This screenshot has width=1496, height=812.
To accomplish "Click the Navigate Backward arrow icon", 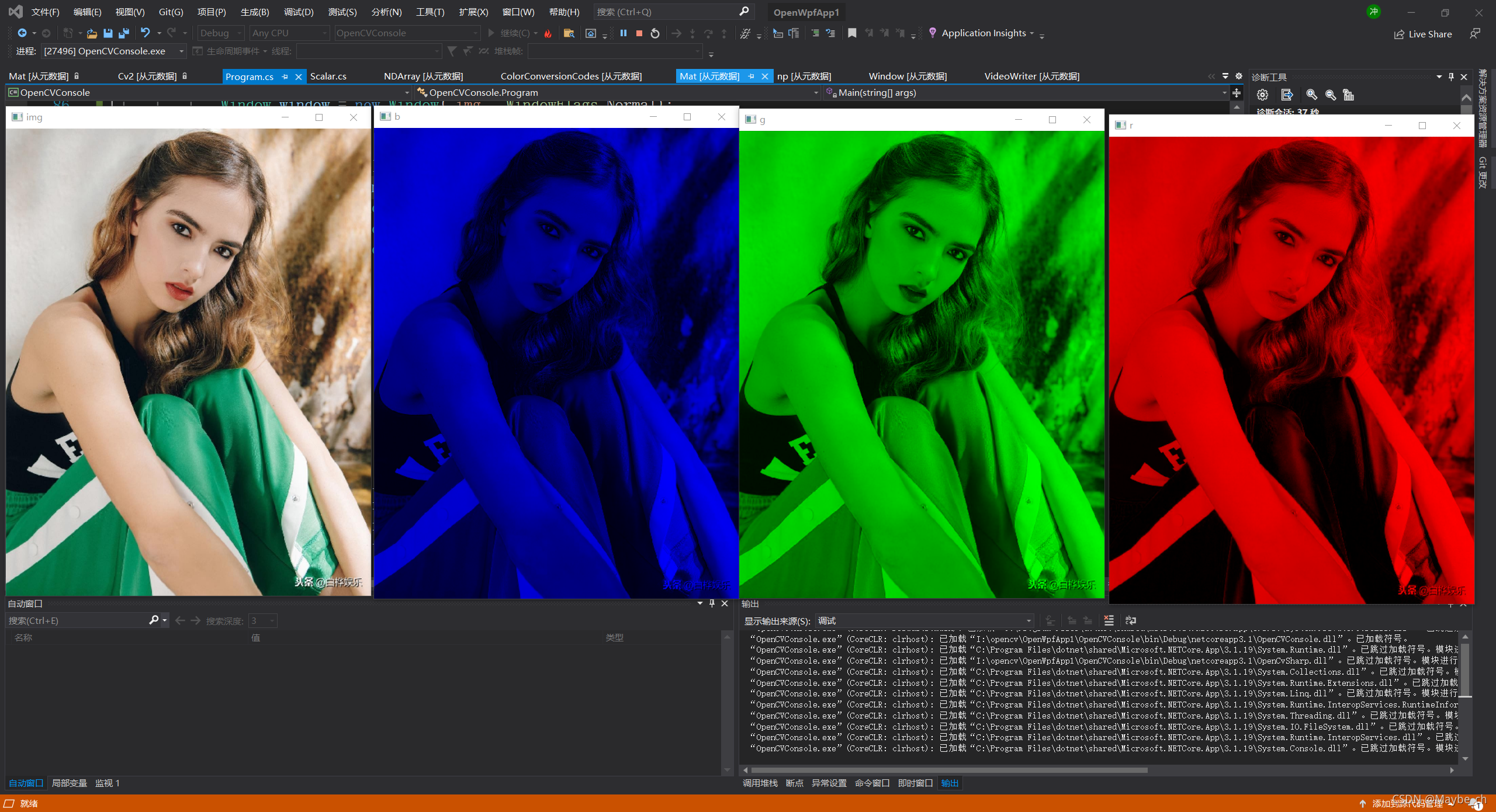I will (22, 33).
